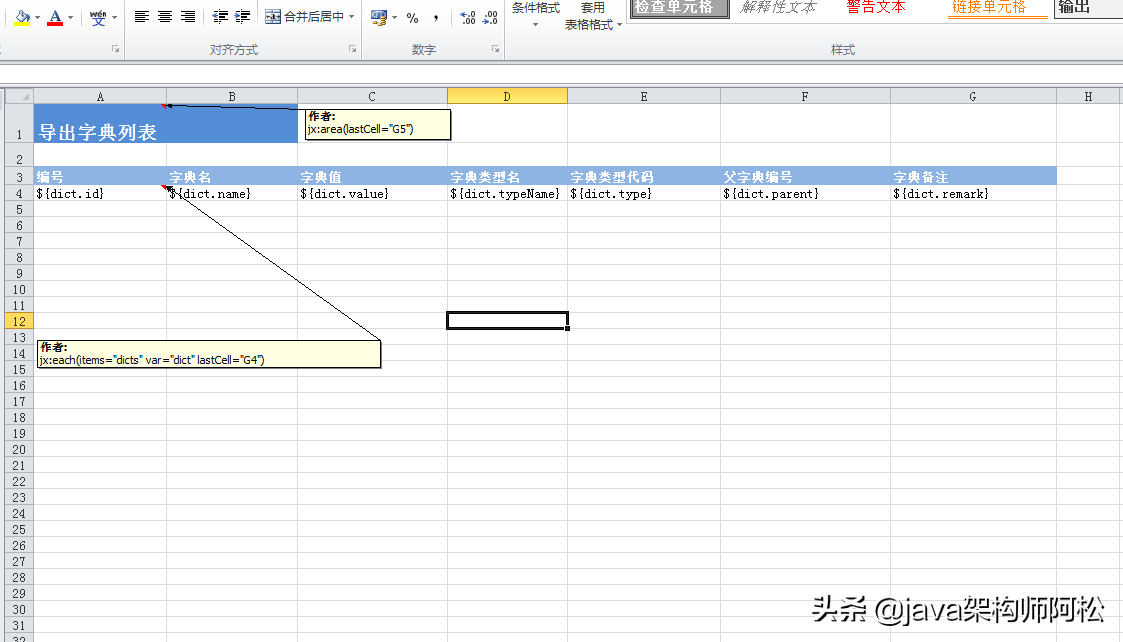Select the ${dict.id} cell
The width and height of the screenshot is (1123, 642).
coord(100,193)
